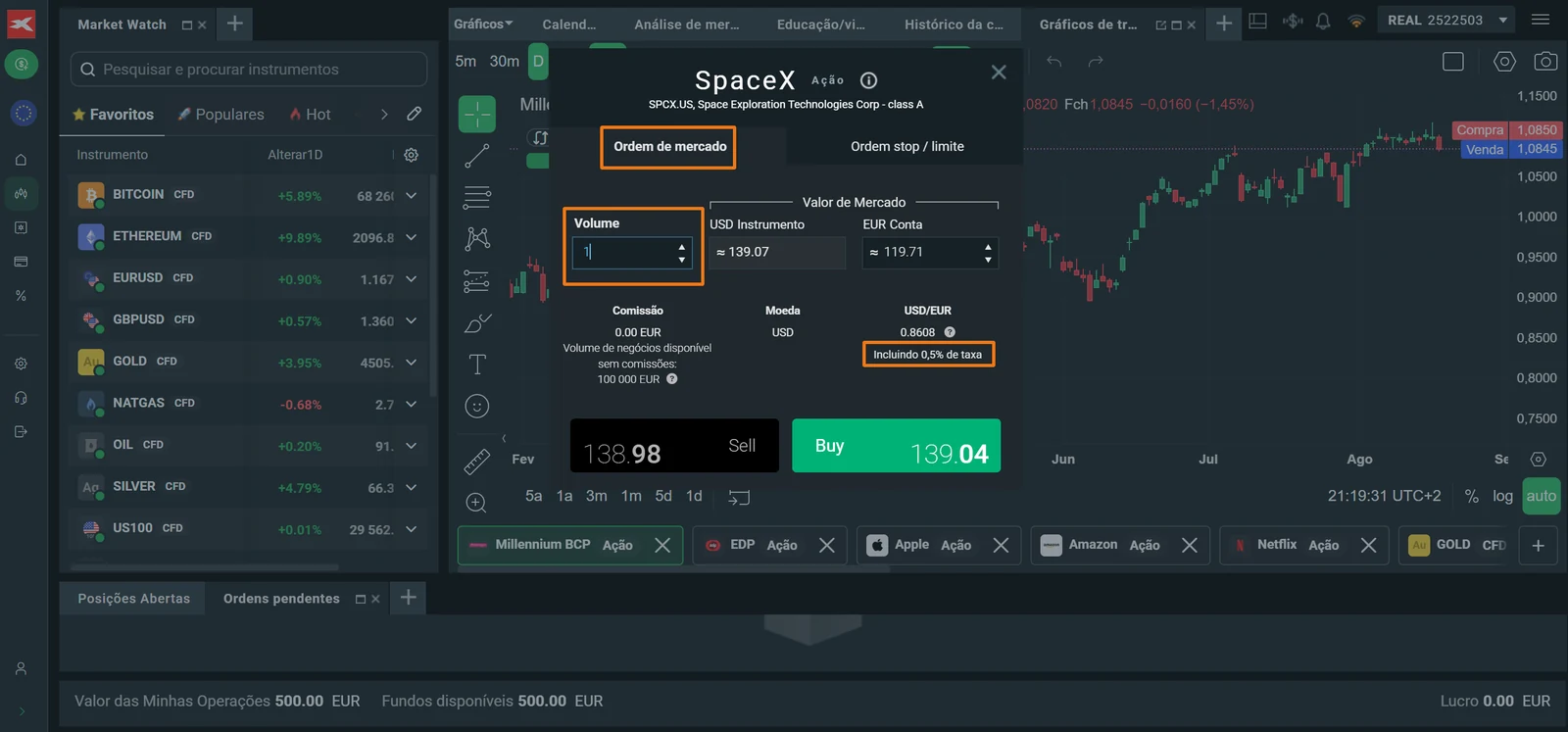
Task: Select the ruler measure tool
Action: tap(477, 461)
